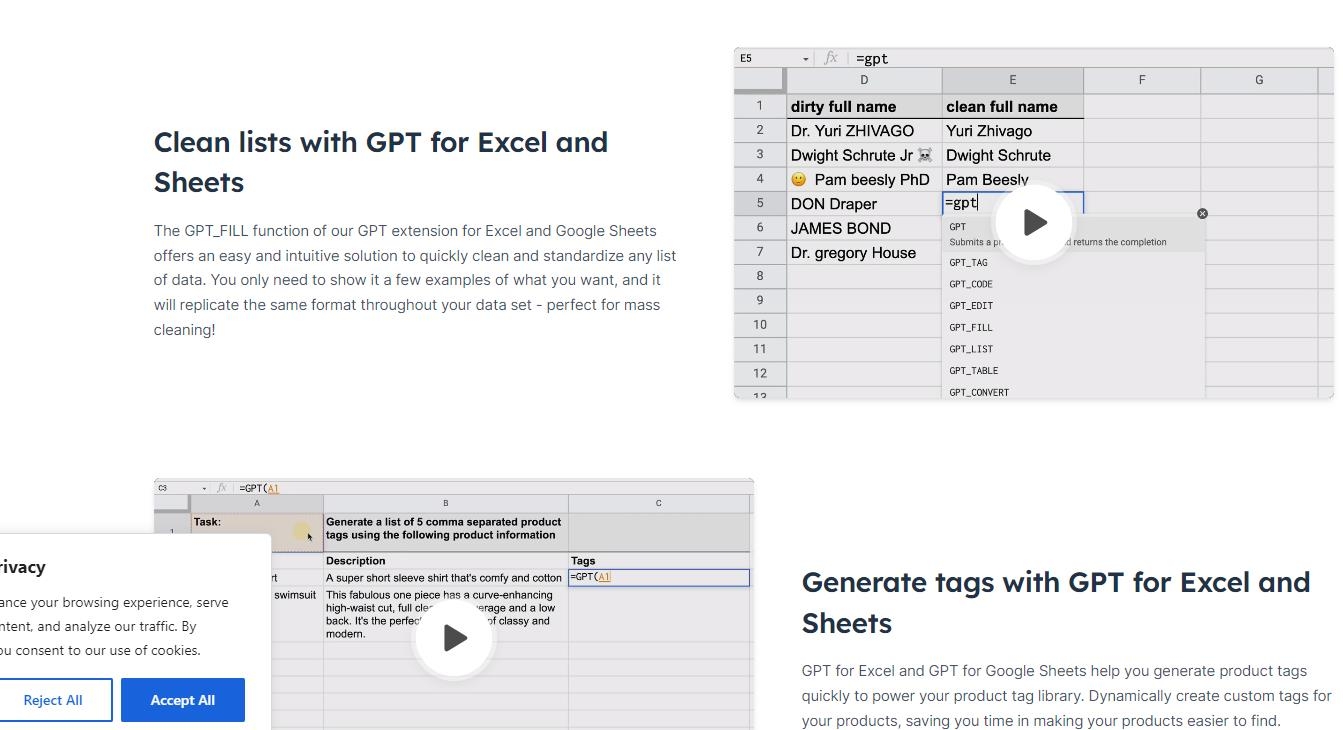Click the 'DON Draper' cell
The image size is (1343, 730).
click(864, 204)
